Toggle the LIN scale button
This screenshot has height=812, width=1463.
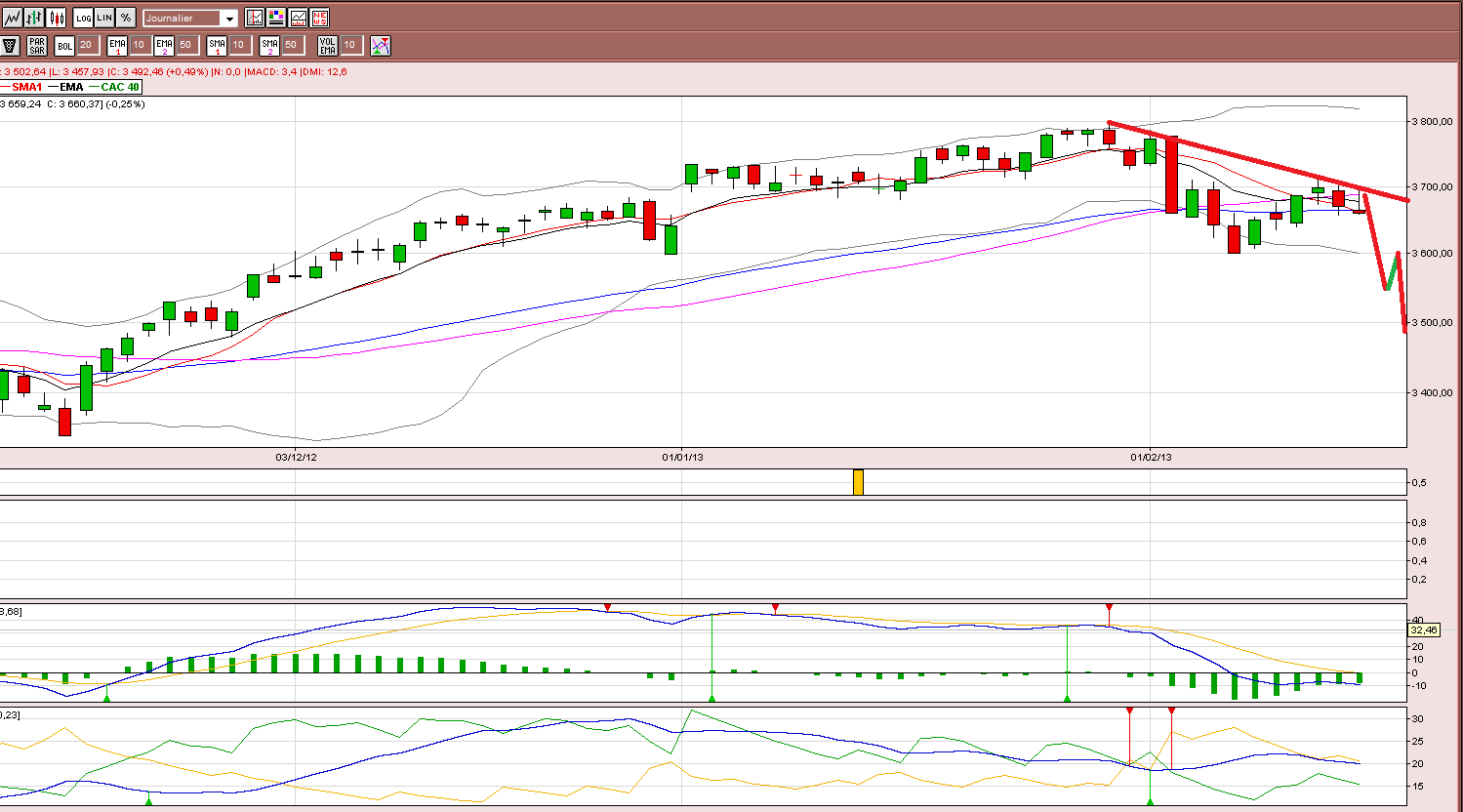click(x=104, y=18)
